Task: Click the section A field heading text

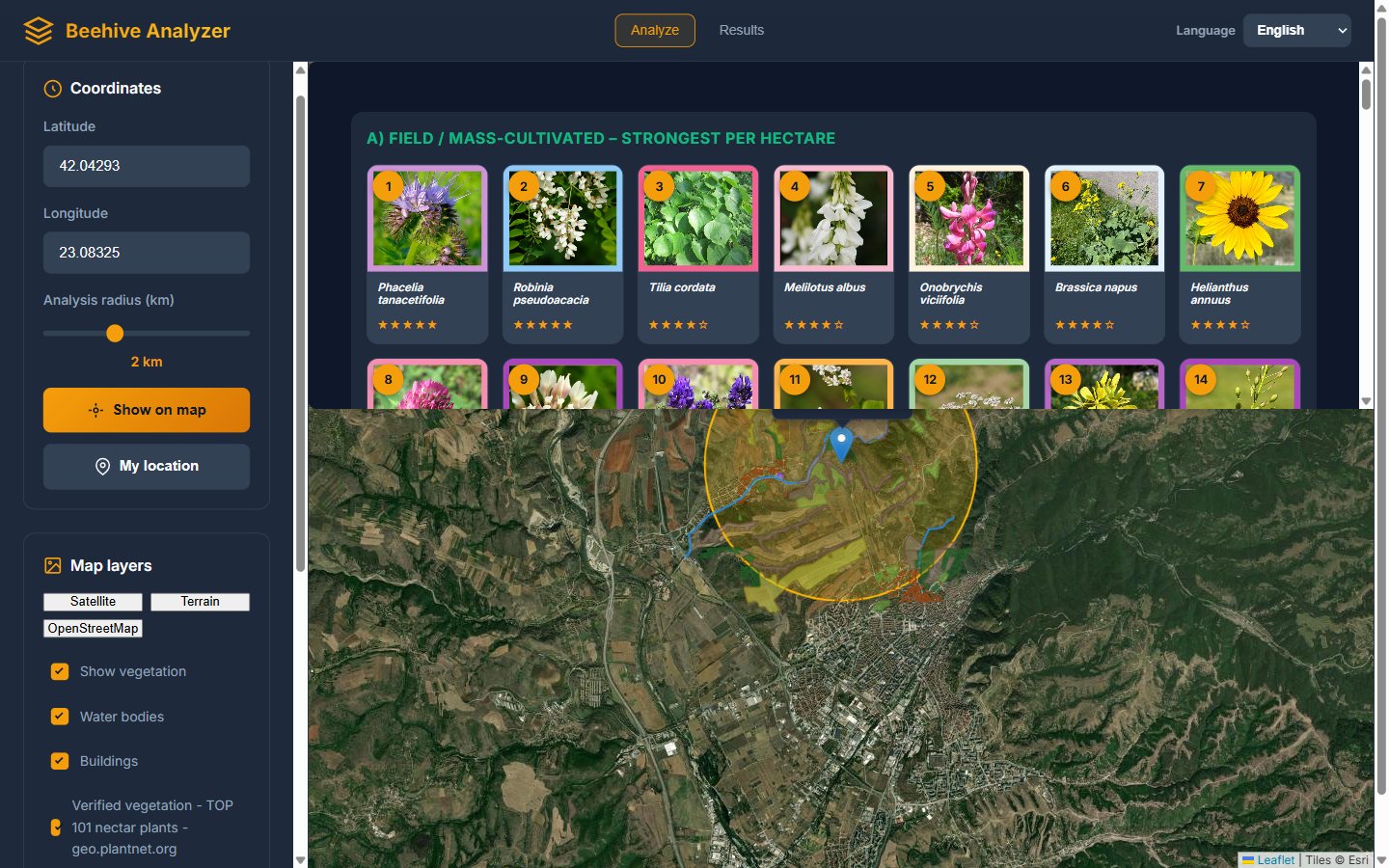Action: pos(601,138)
